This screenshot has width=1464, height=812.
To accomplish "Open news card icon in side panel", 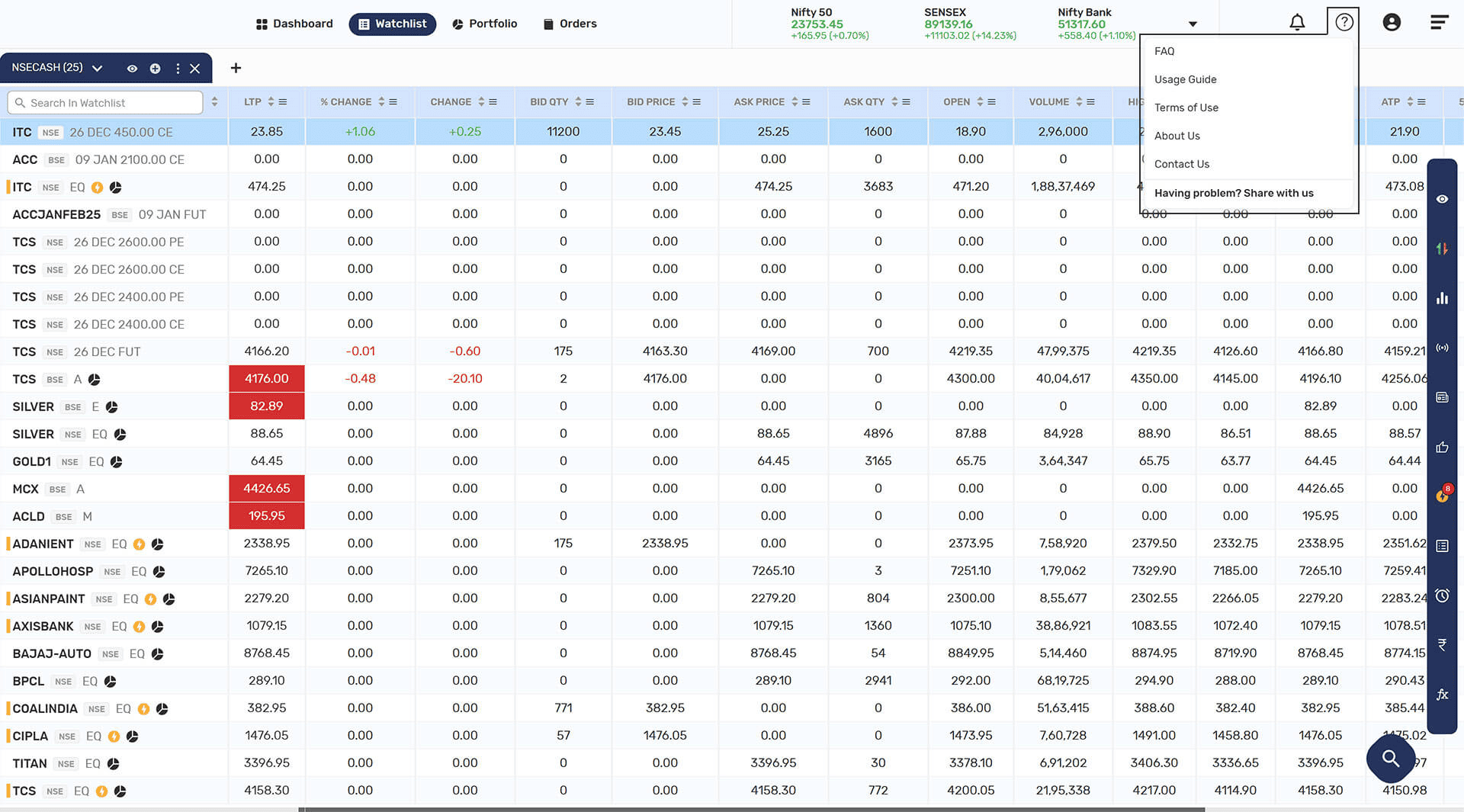I will 1442,397.
